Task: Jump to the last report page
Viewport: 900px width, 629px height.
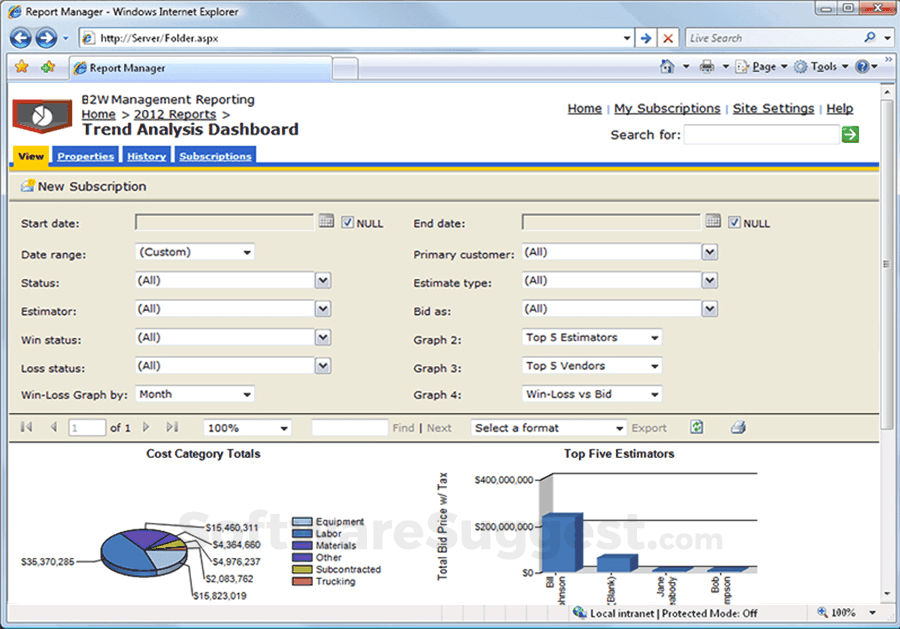Action: [x=172, y=427]
